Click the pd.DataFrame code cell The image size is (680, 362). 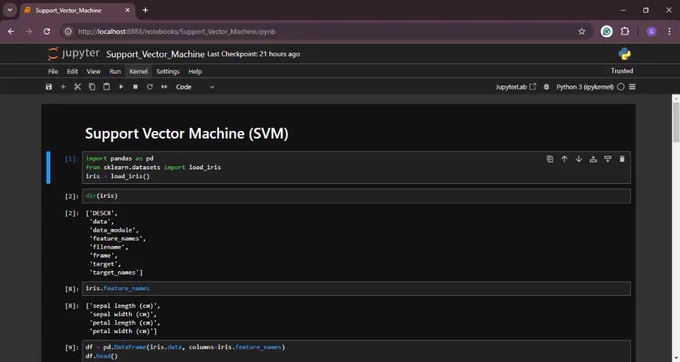coord(356,351)
